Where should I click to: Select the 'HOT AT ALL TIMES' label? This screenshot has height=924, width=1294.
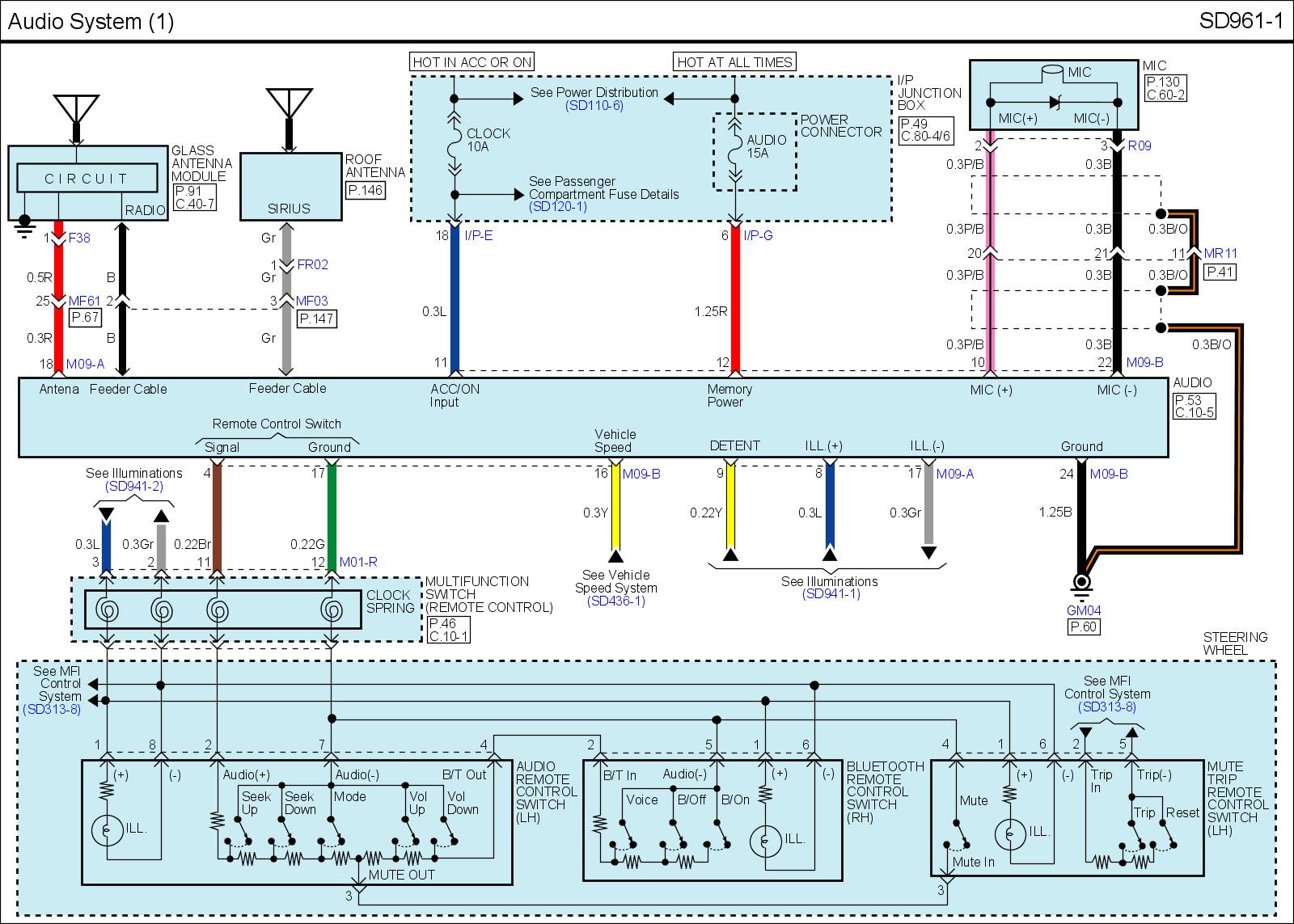coord(734,62)
